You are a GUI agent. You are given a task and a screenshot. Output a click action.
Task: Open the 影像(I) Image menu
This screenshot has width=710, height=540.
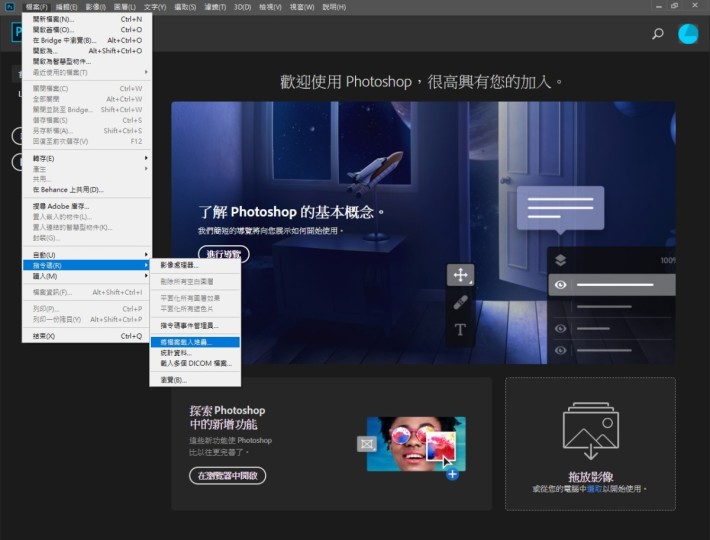coord(96,7)
